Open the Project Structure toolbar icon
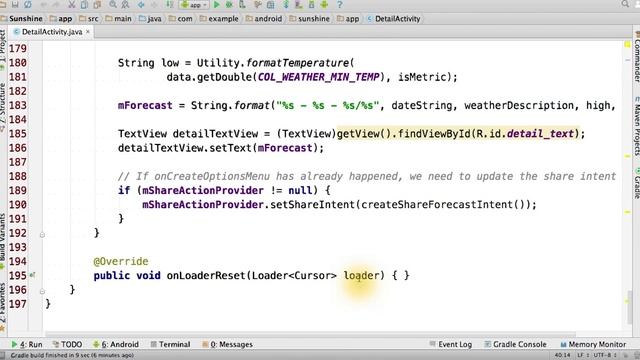This screenshot has height=360, width=640. click(x=271, y=4)
